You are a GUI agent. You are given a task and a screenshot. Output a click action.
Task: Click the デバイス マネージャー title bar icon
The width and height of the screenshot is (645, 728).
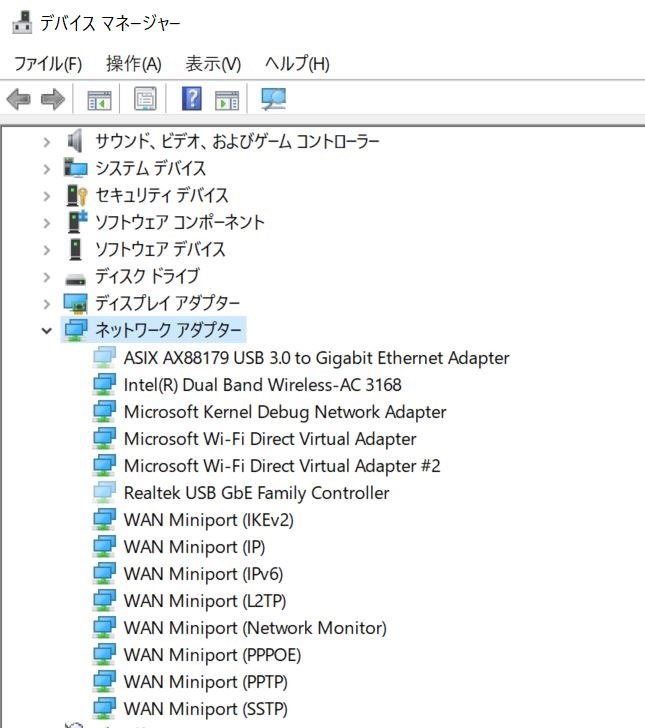22,22
